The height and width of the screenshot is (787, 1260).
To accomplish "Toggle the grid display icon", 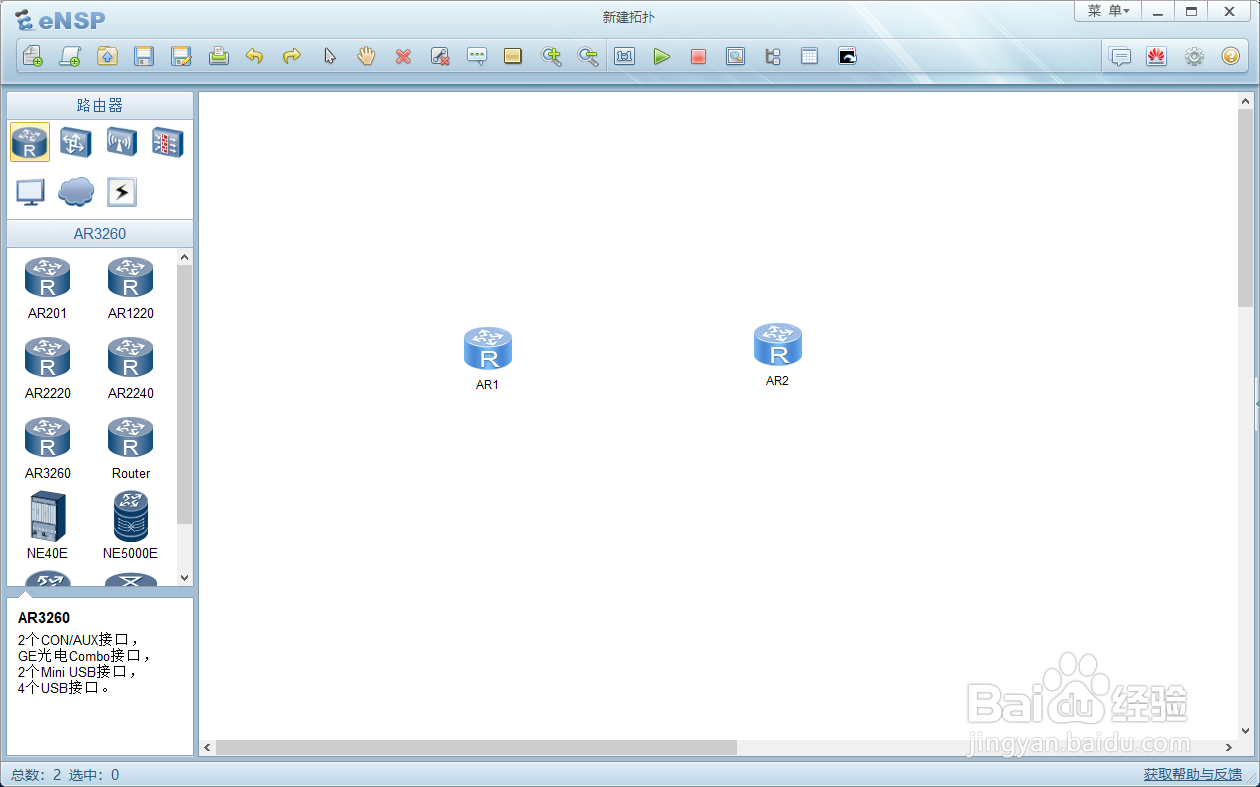I will pos(809,57).
